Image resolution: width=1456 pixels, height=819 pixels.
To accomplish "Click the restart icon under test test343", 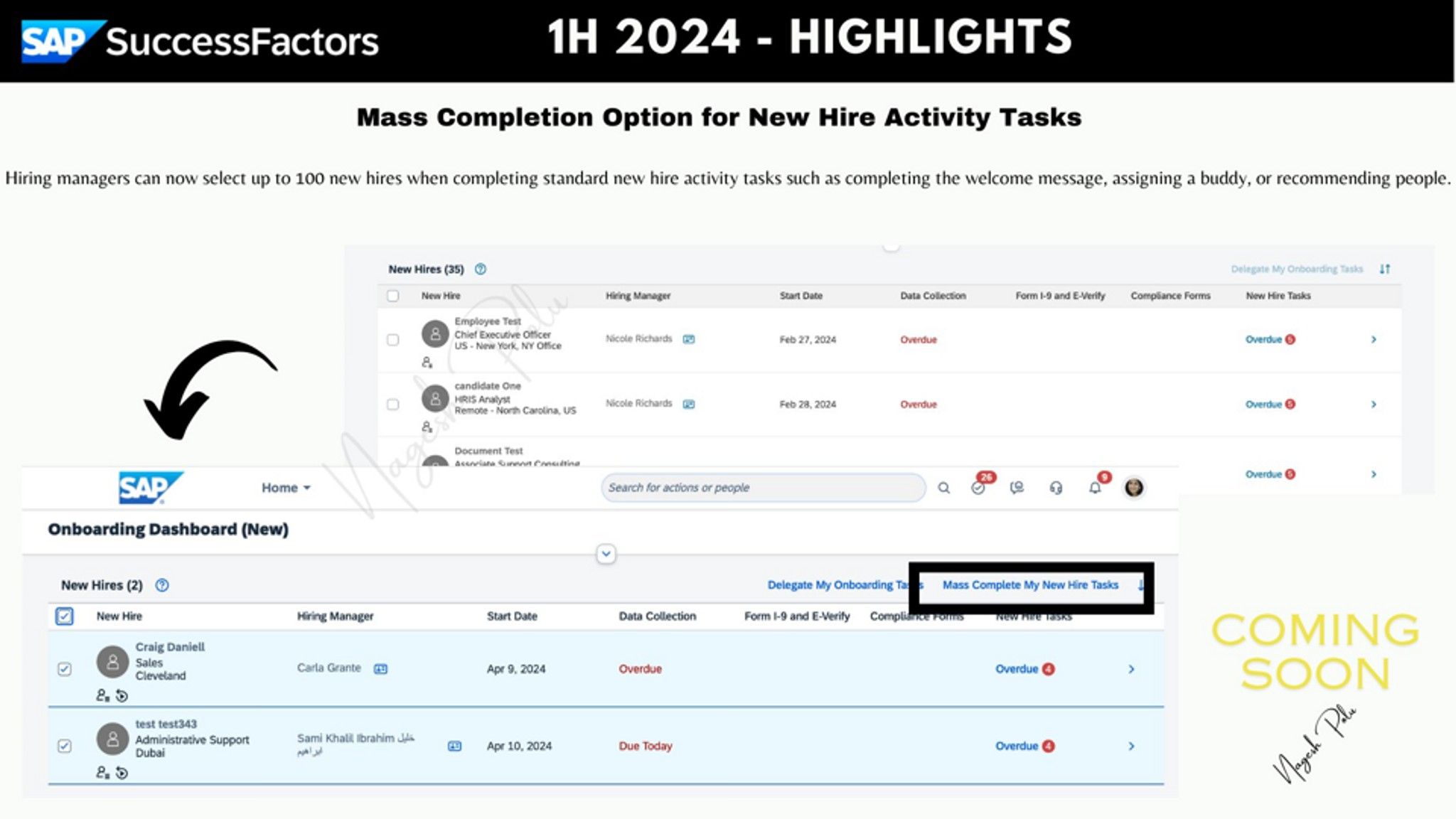I will tap(122, 773).
